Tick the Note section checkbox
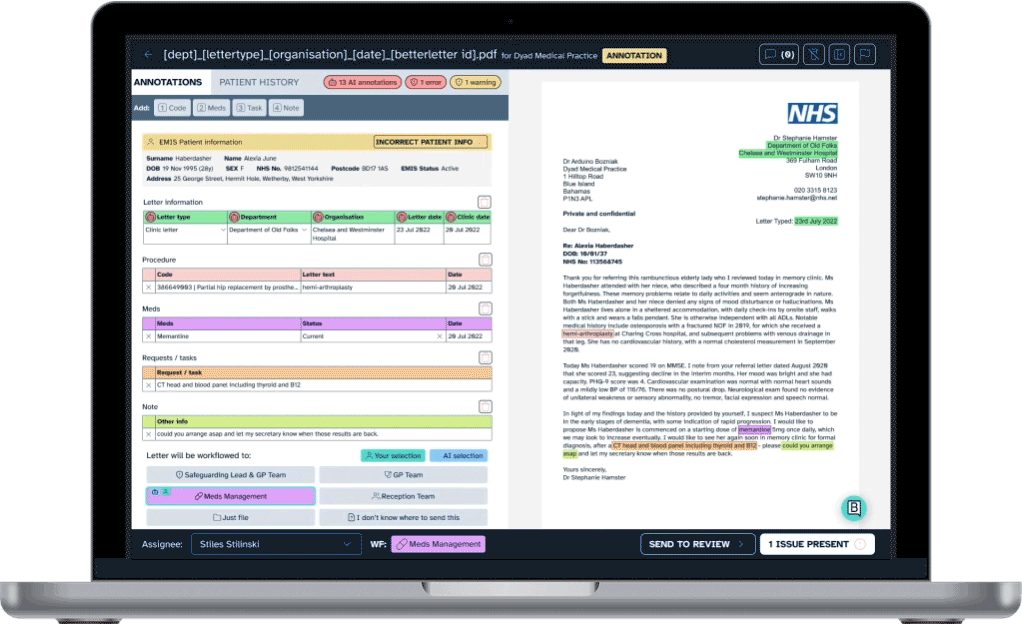Viewport: 1022px width, 624px height. [x=484, y=406]
